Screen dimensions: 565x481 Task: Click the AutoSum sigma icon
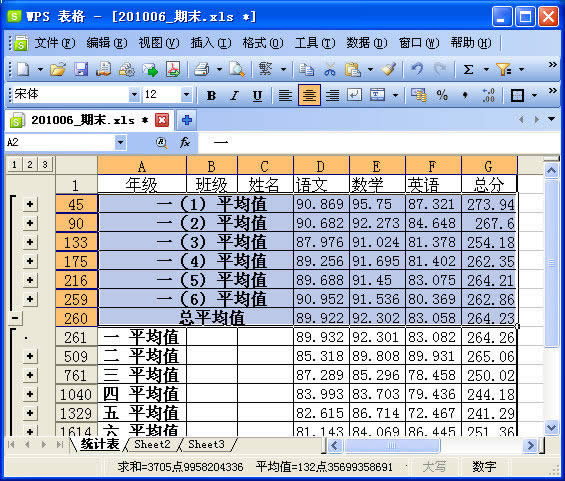468,69
